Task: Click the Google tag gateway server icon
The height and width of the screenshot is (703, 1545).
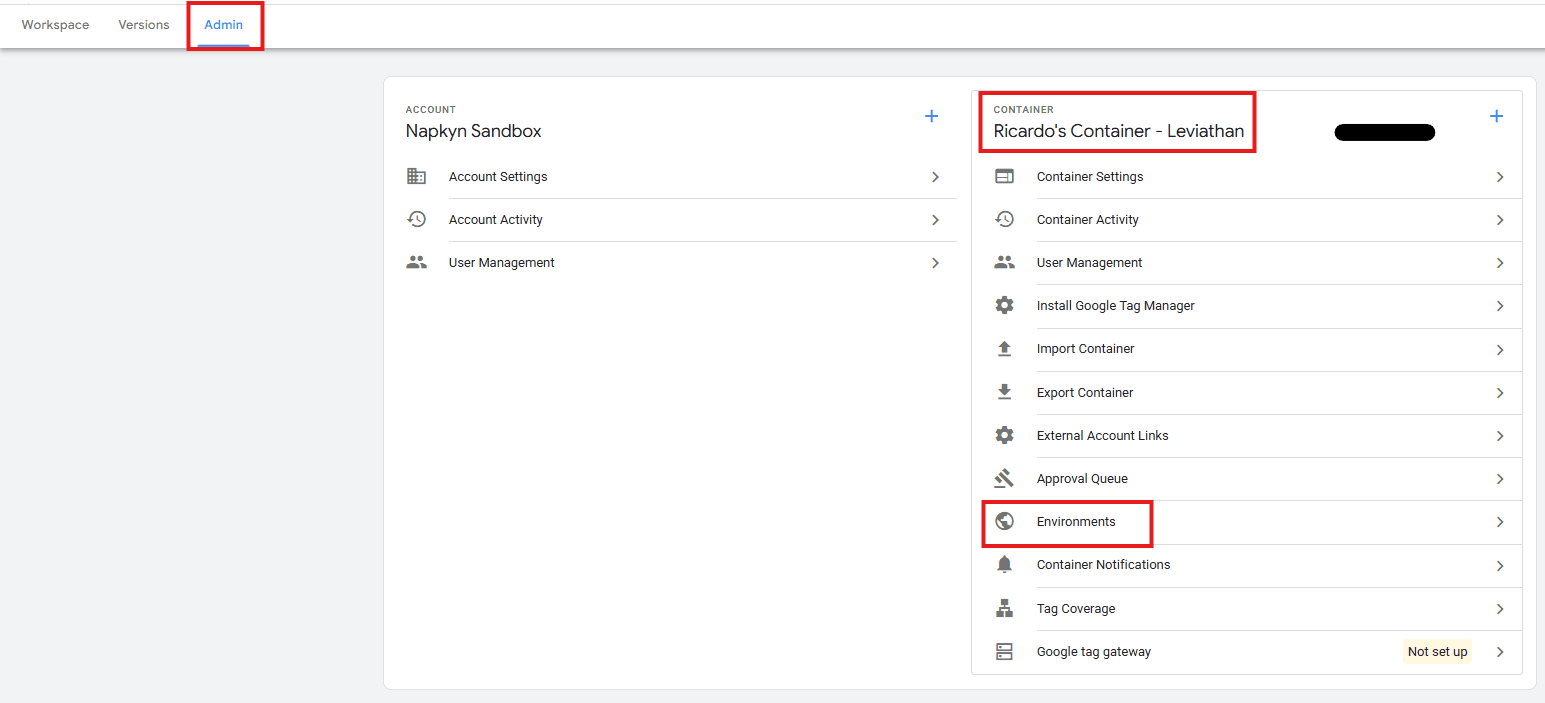Action: point(1004,651)
